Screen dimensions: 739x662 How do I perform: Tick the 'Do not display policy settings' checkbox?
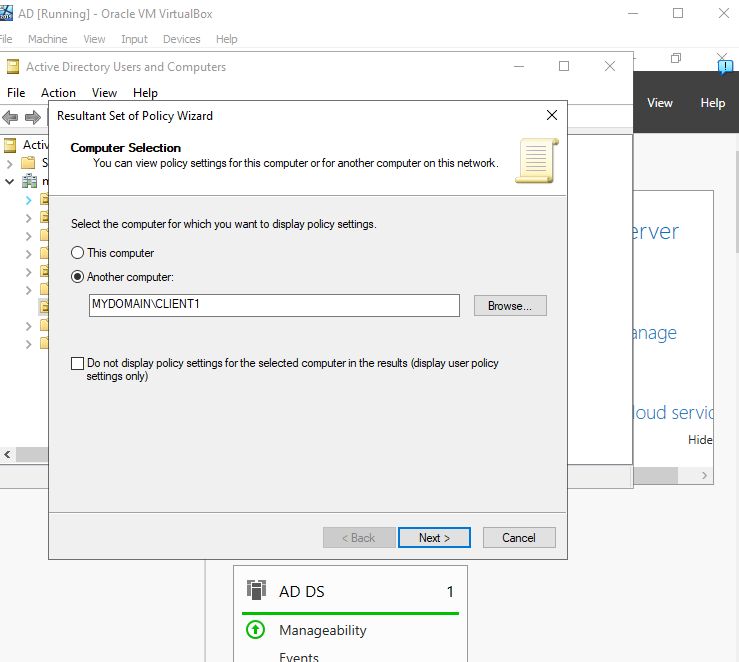pyautogui.click(x=77, y=363)
